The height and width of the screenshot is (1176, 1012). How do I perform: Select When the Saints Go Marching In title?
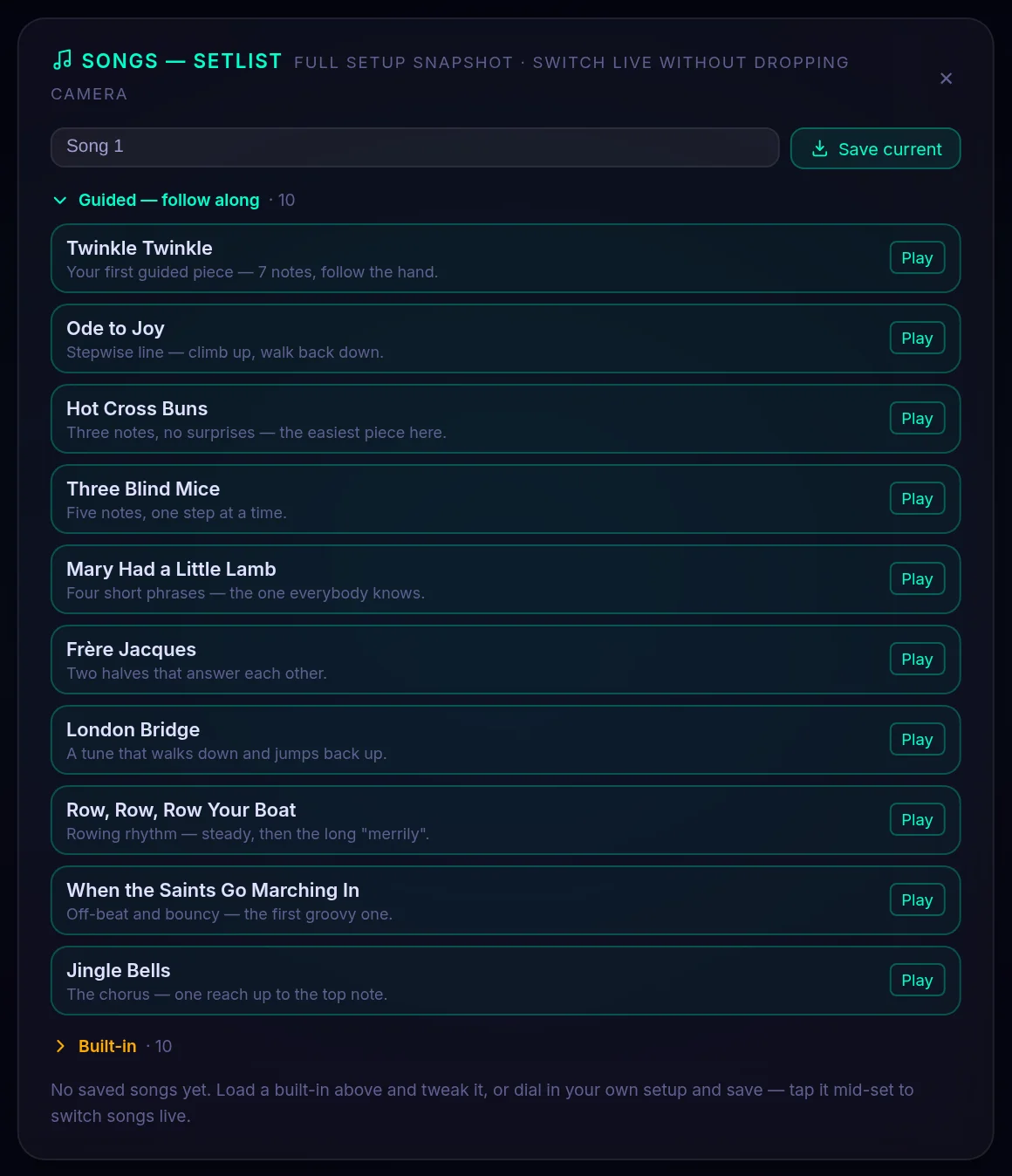tap(213, 891)
